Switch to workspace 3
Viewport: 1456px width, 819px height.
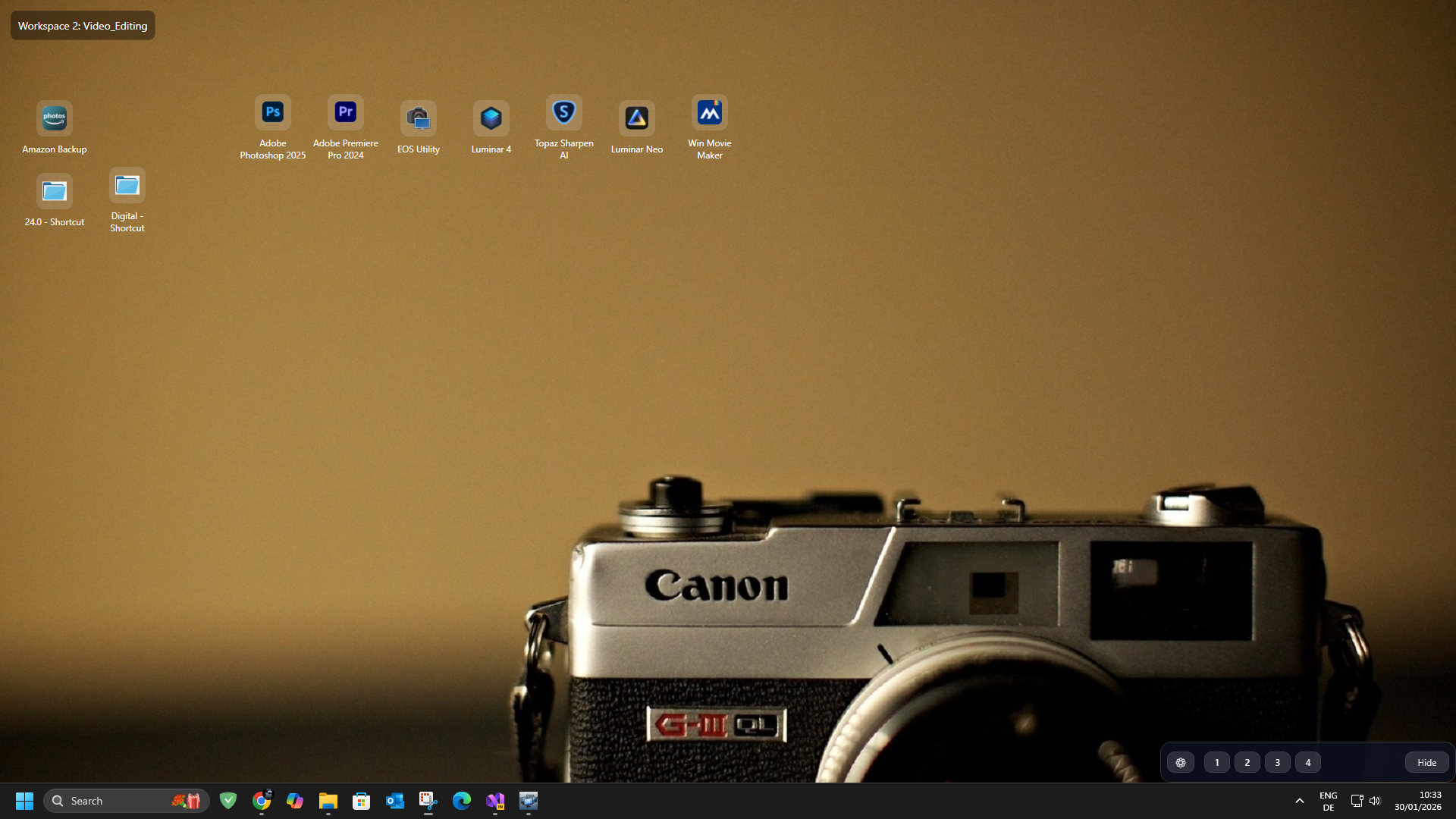[1277, 762]
